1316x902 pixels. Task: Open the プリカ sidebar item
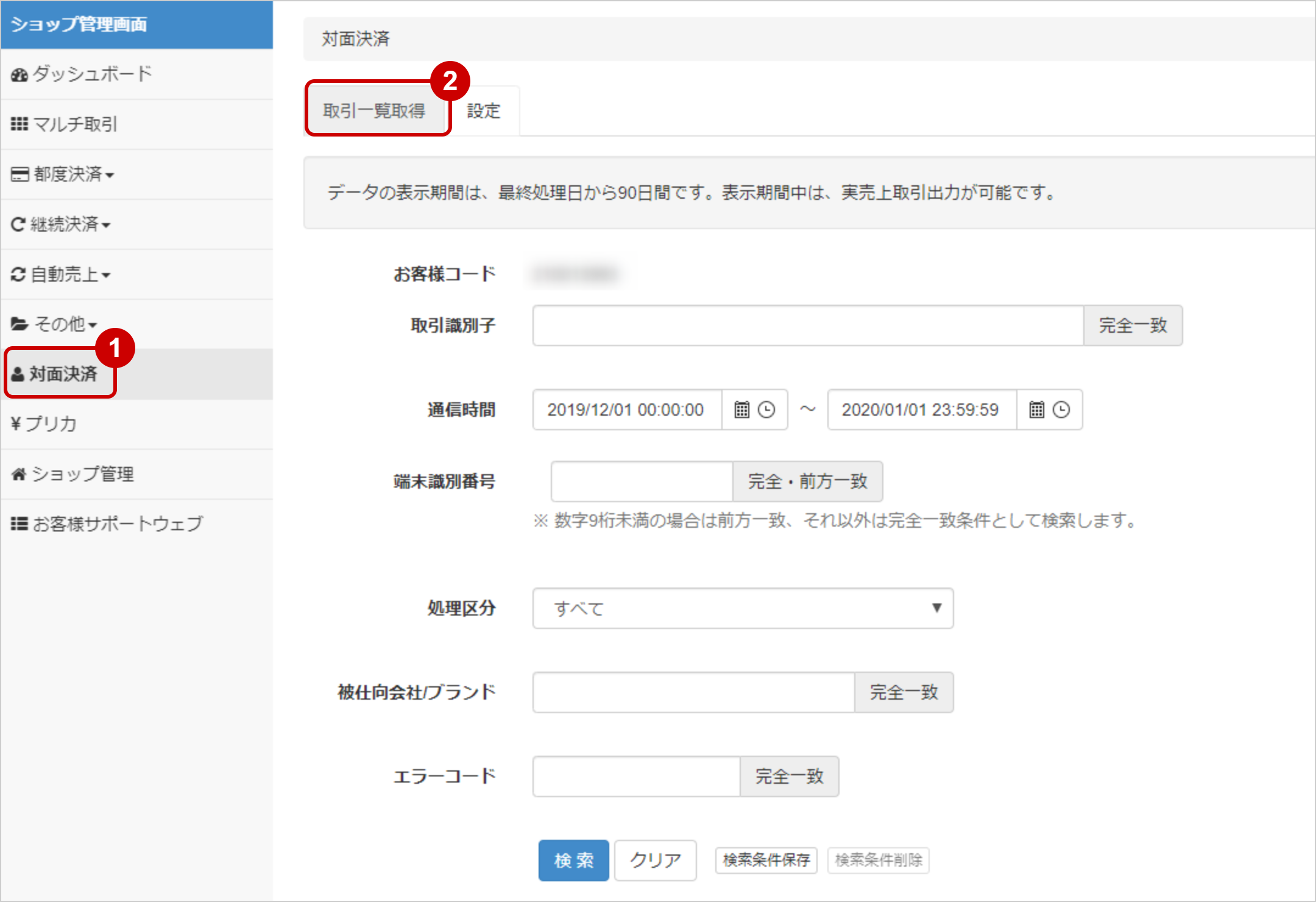tap(136, 424)
